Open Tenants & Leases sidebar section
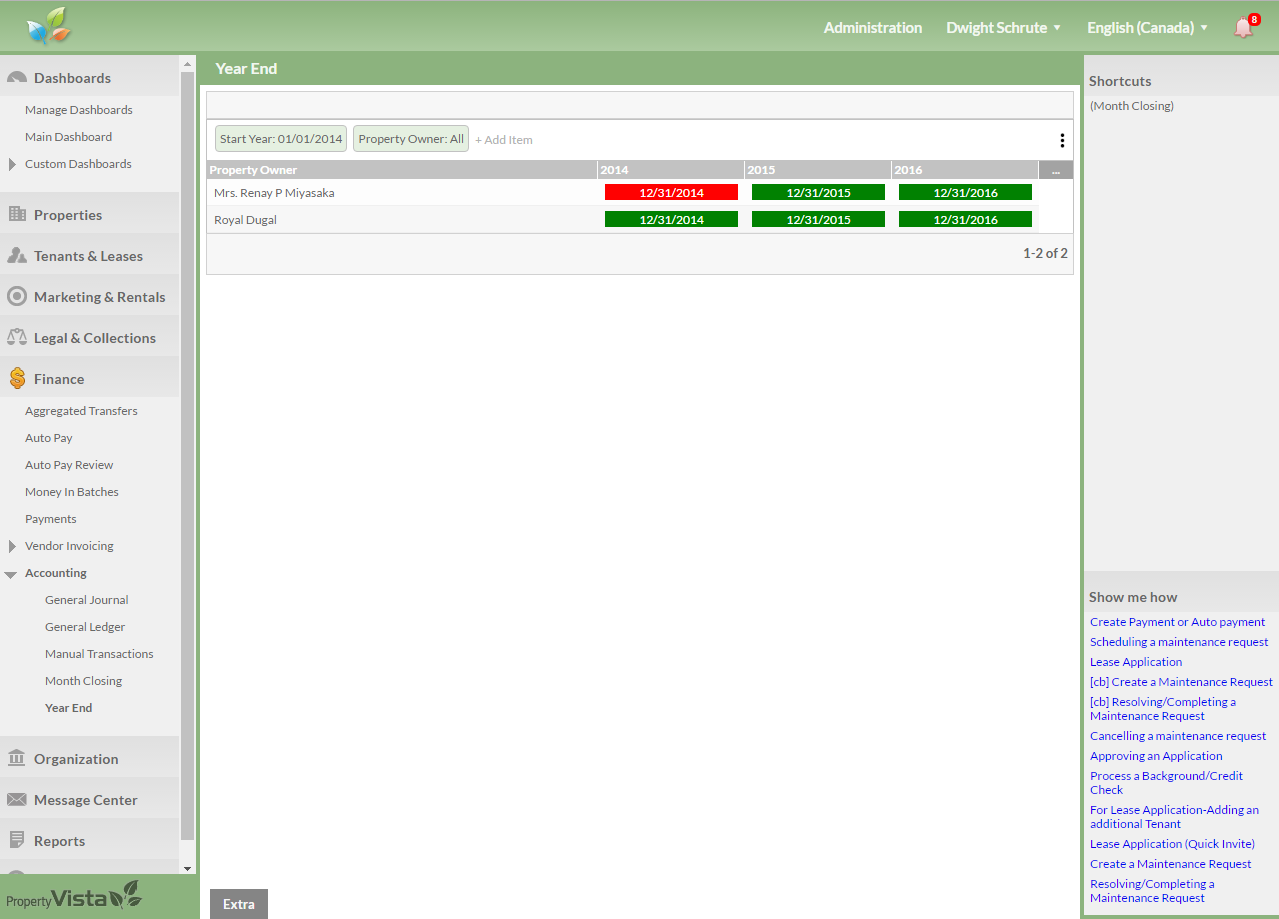 [87, 256]
